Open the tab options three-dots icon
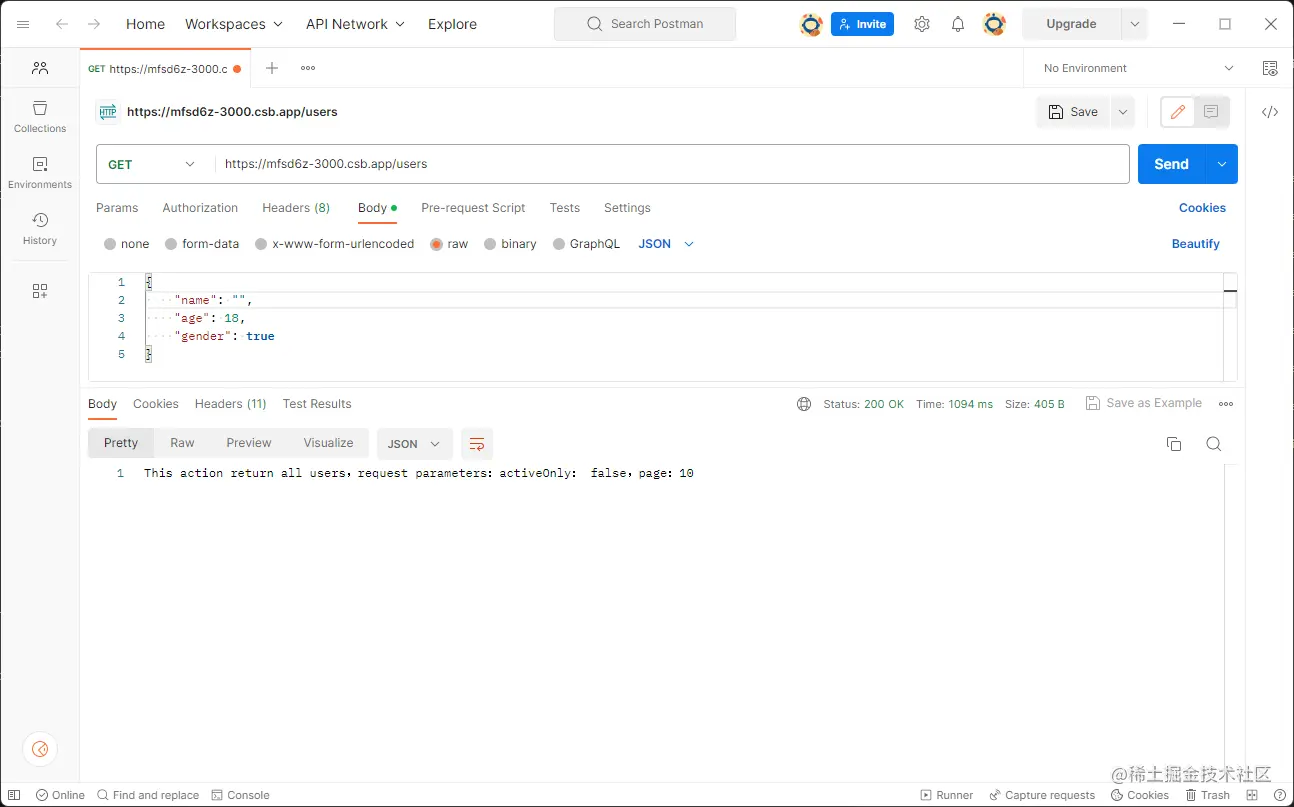Viewport: 1294px width, 807px height. coord(308,68)
